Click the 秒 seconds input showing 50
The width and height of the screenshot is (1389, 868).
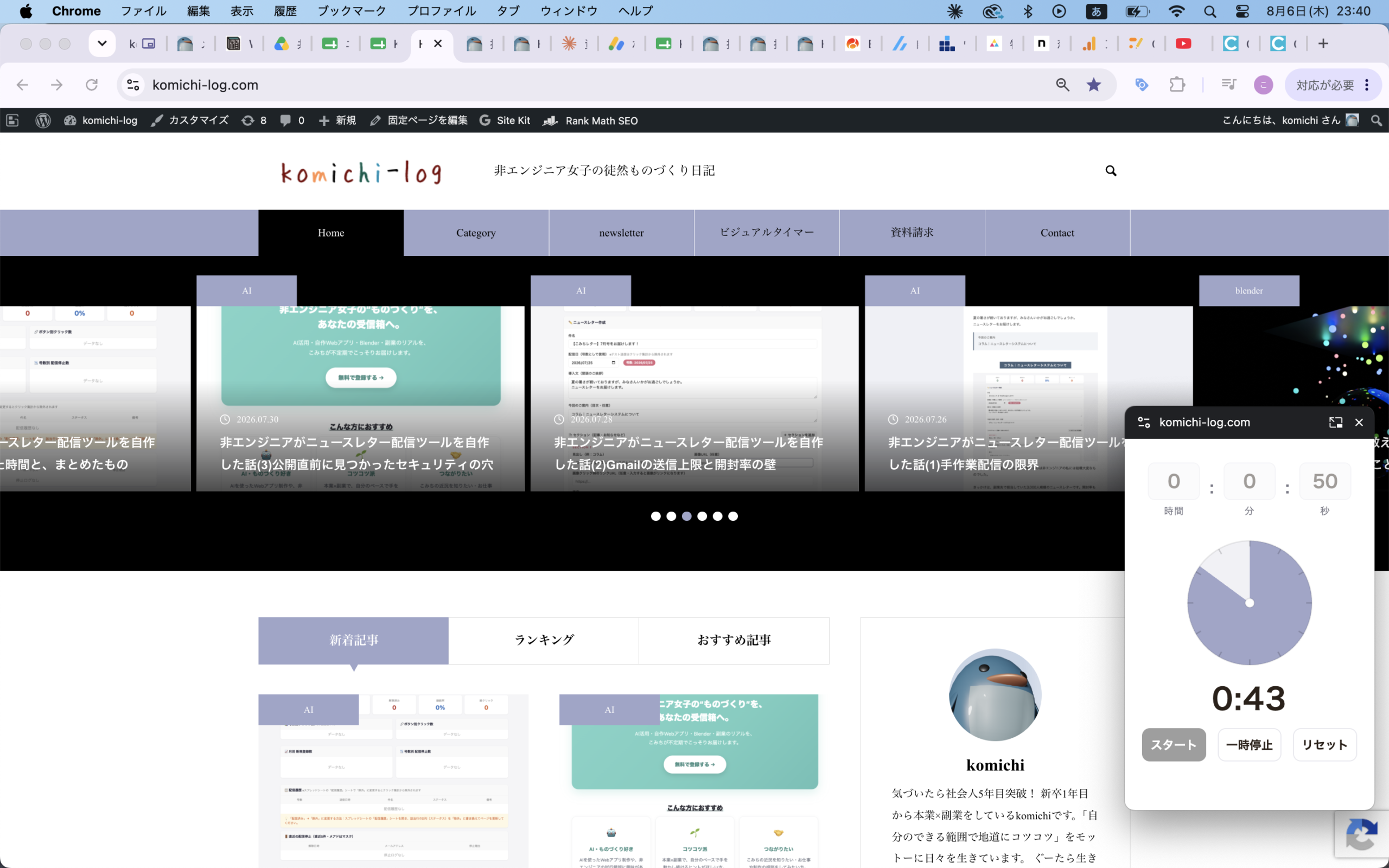tap(1325, 481)
